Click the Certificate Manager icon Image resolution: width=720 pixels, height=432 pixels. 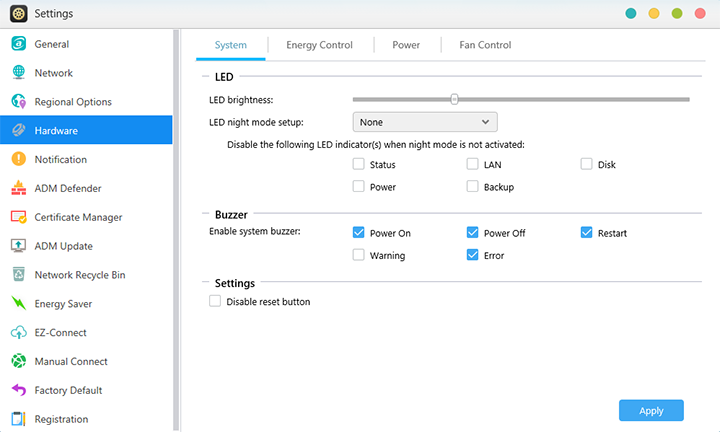[18, 217]
